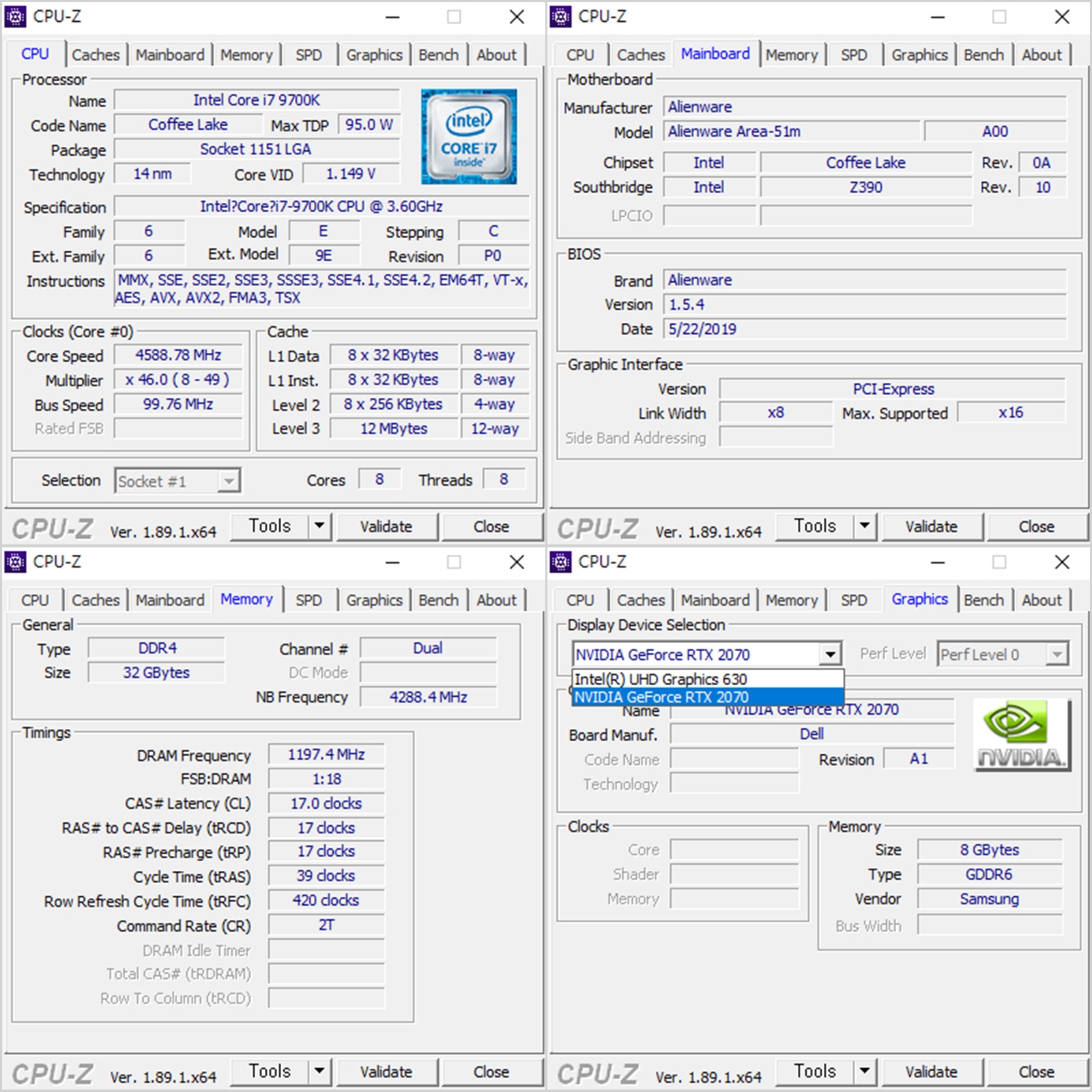
Task: Click the processor name "Intel Core i7 9700K"
Action: tap(257, 100)
